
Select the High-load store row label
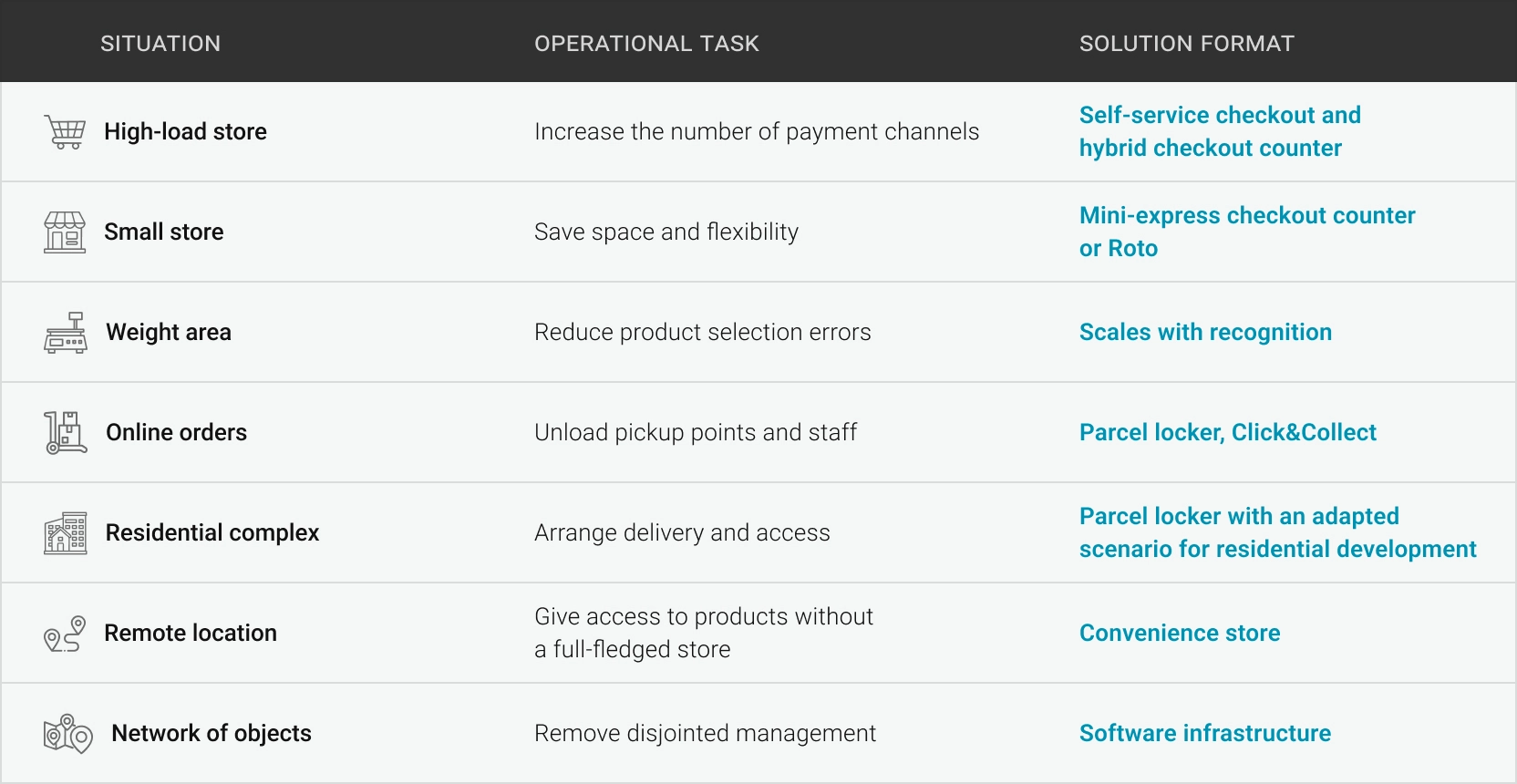[185, 131]
